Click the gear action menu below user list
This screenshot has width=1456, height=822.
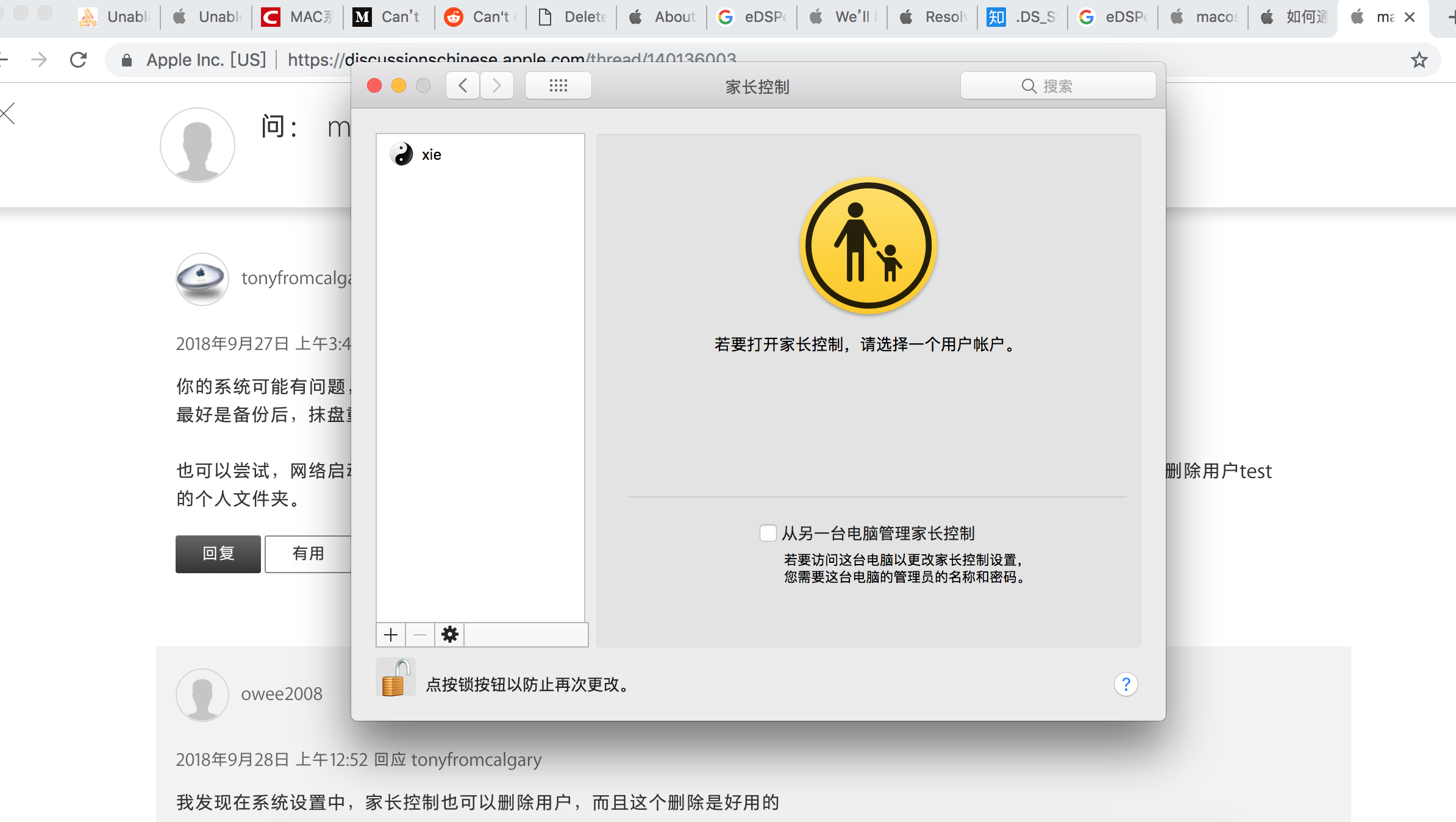[x=450, y=635]
